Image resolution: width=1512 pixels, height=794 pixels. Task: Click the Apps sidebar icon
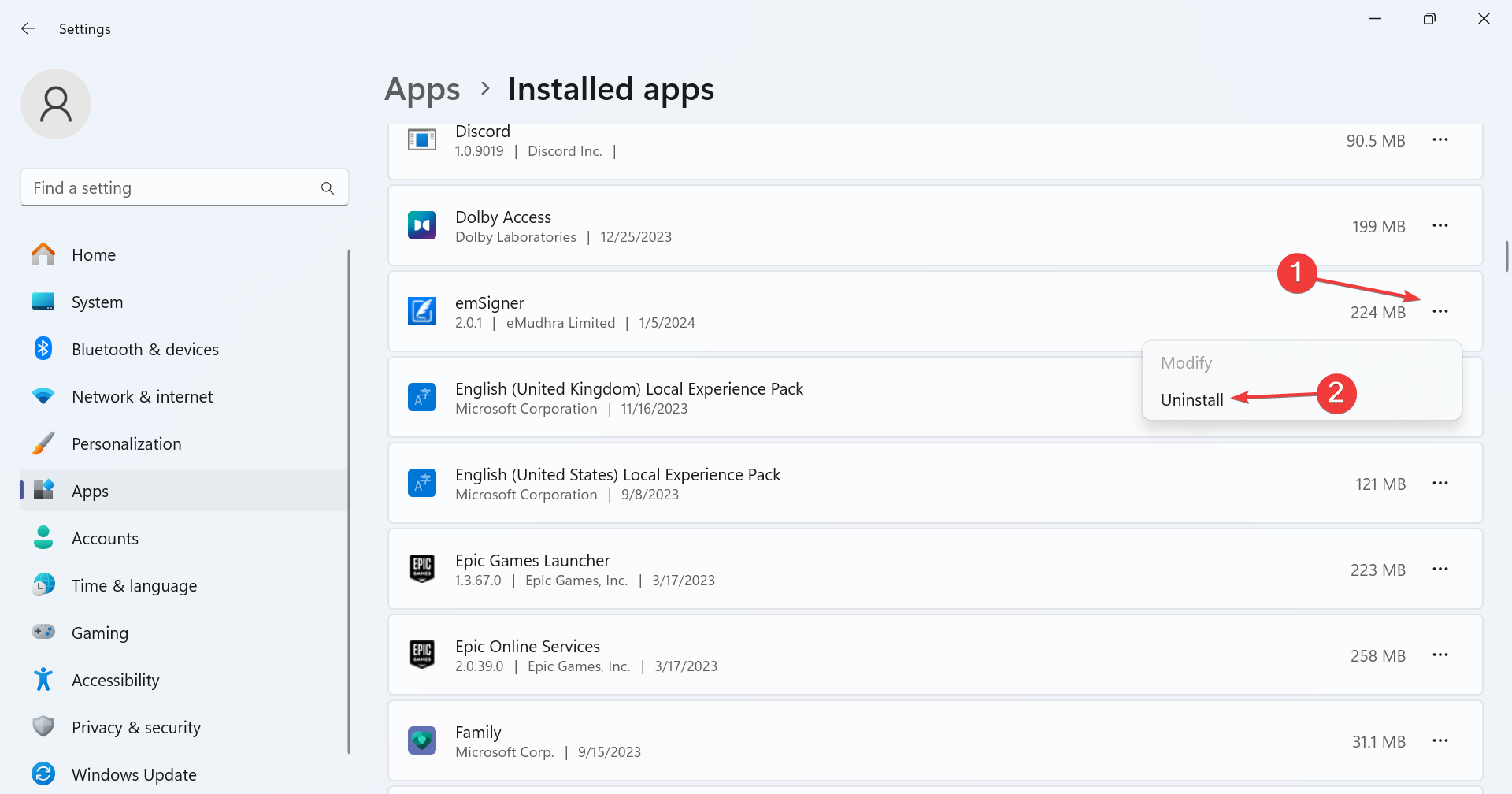pos(43,490)
